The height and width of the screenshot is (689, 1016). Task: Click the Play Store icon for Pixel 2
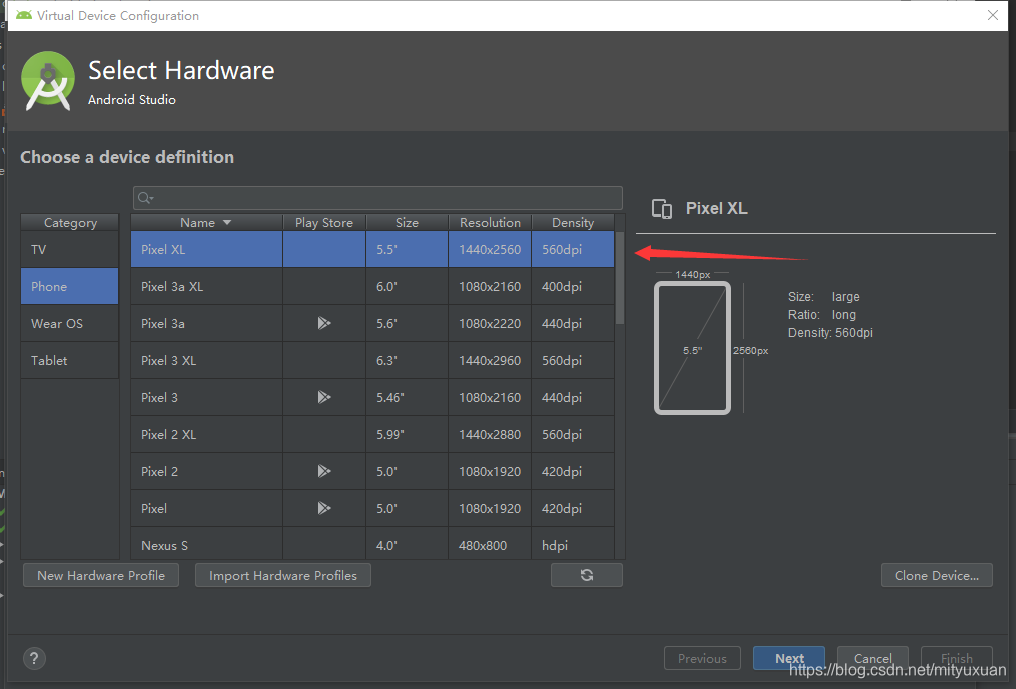click(x=324, y=471)
